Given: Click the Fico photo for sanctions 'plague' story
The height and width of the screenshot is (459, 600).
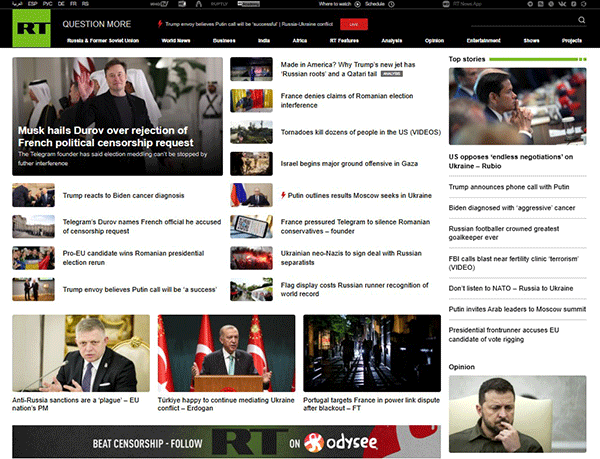Looking at the screenshot, I should click(x=81, y=353).
